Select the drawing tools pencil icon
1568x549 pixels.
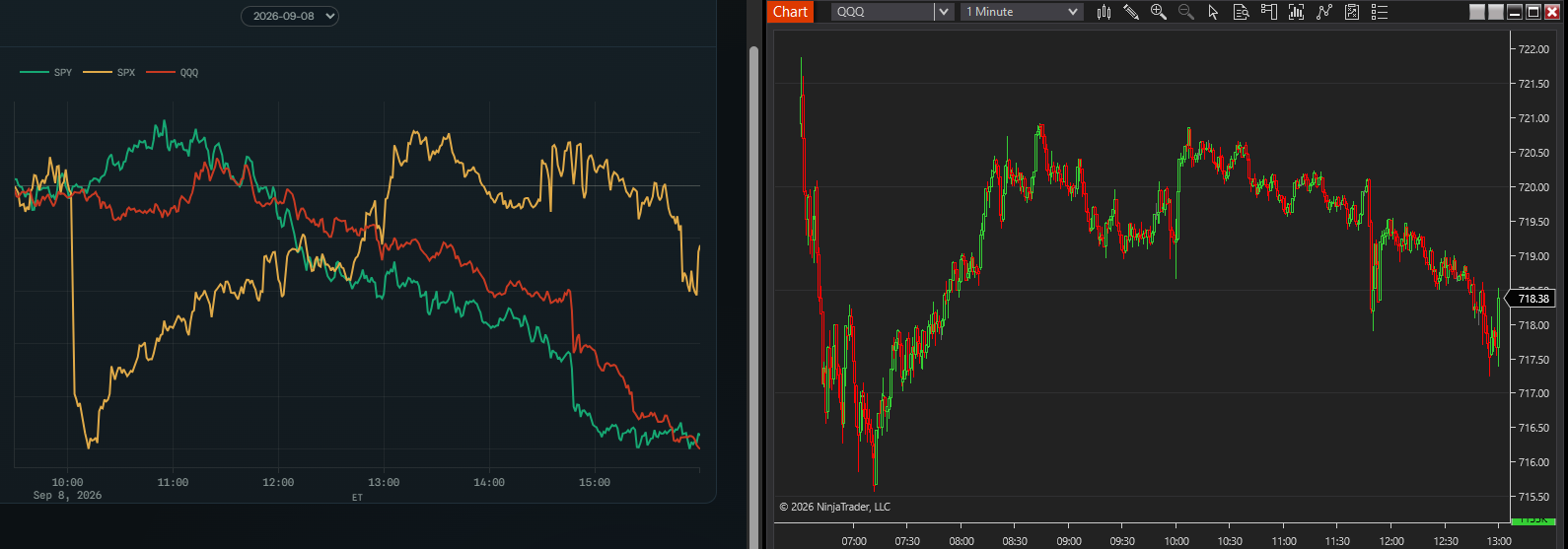(x=1131, y=12)
